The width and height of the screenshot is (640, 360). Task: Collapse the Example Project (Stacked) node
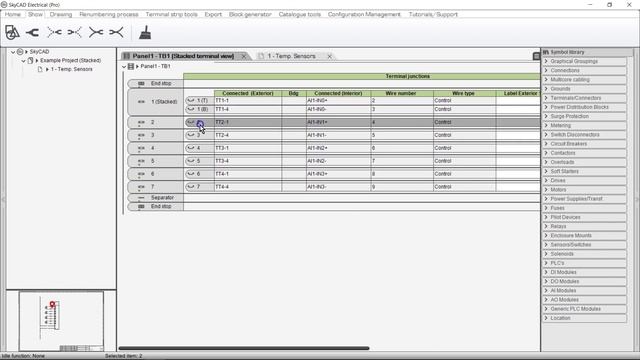tap(23, 61)
